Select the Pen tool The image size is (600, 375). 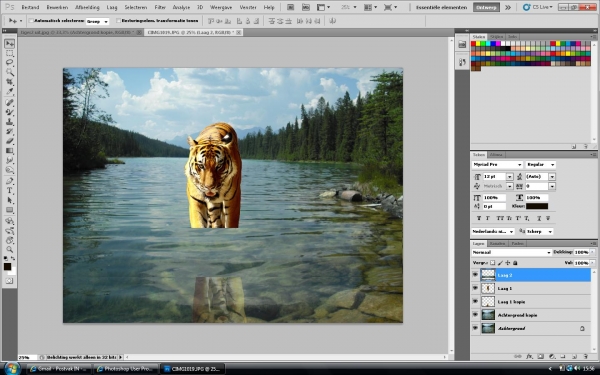click(x=10, y=181)
